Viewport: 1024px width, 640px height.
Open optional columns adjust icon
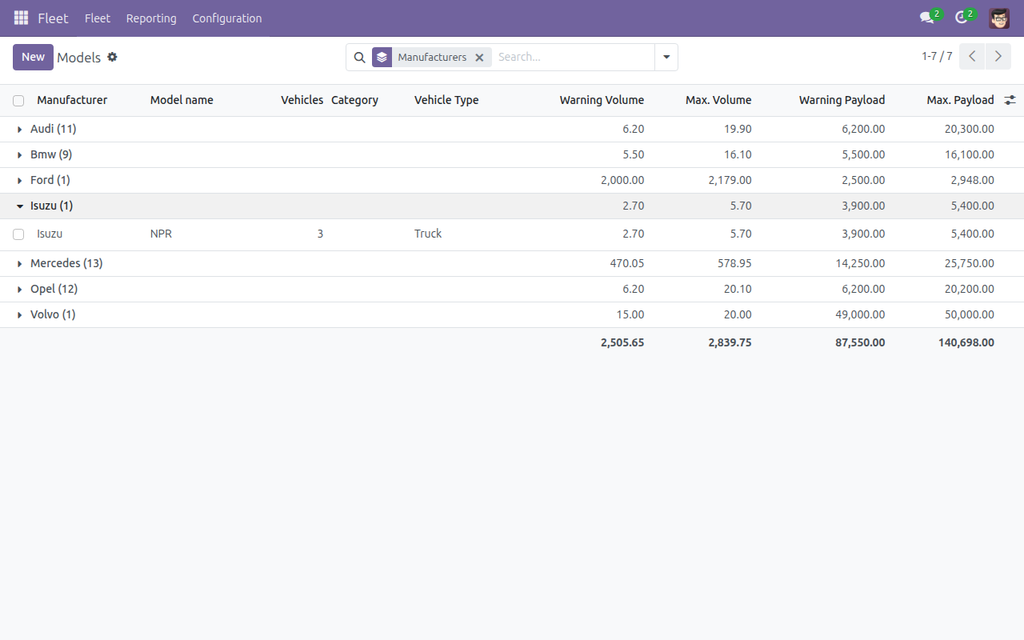coord(1010,100)
